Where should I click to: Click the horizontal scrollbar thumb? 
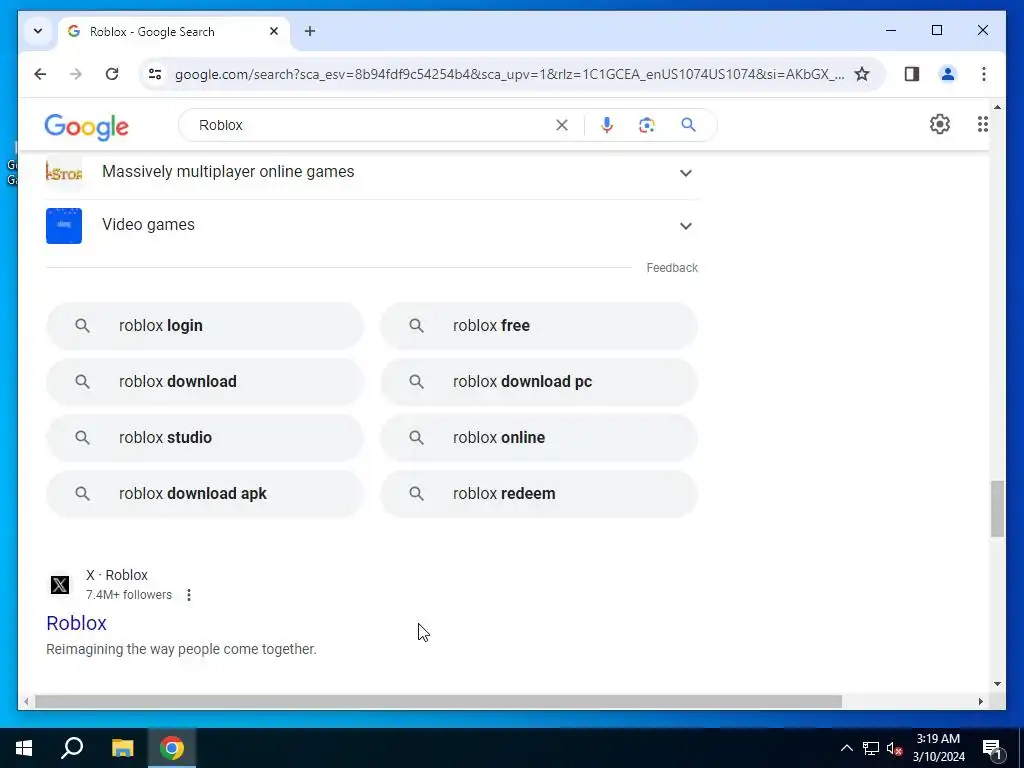coord(438,701)
